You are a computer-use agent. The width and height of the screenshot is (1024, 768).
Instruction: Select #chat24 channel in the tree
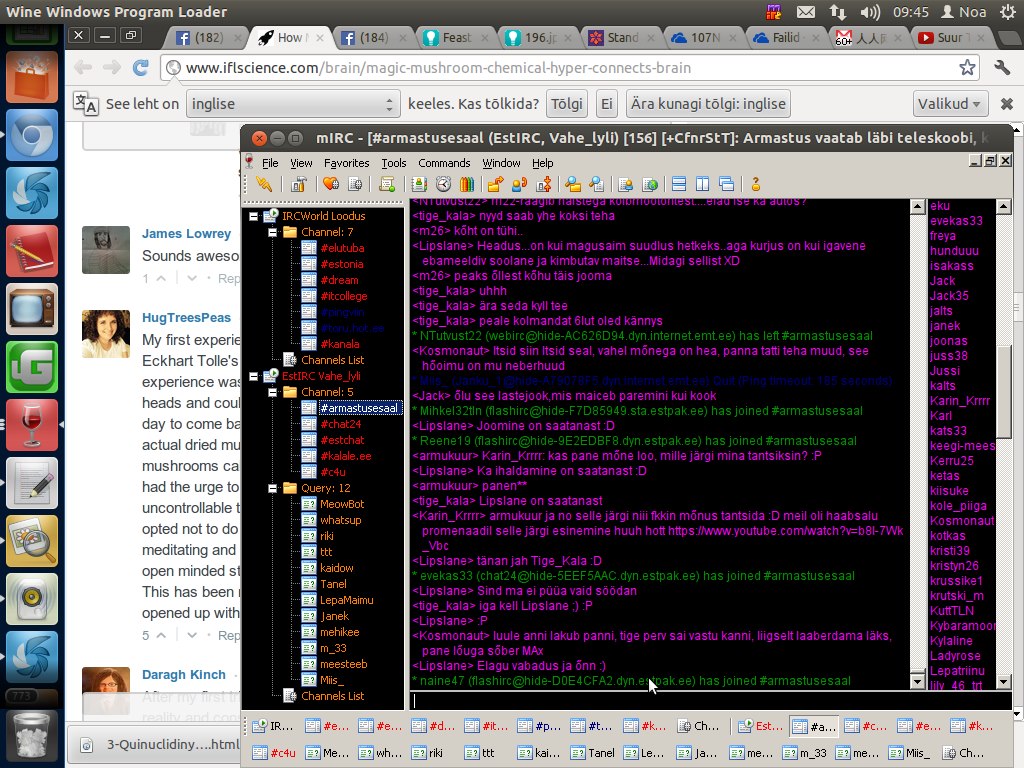click(x=340, y=424)
